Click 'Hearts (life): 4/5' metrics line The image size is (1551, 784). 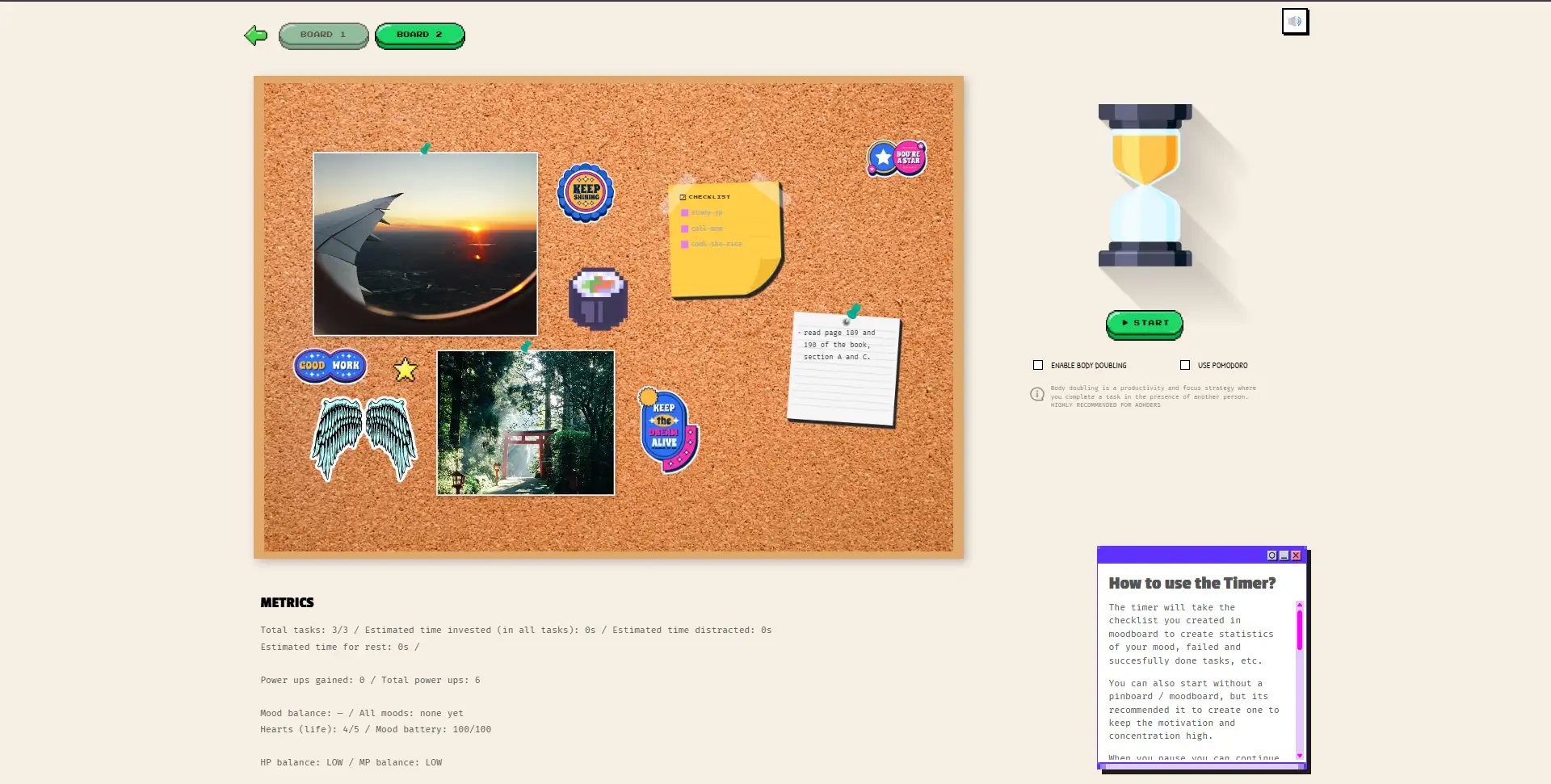point(376,729)
